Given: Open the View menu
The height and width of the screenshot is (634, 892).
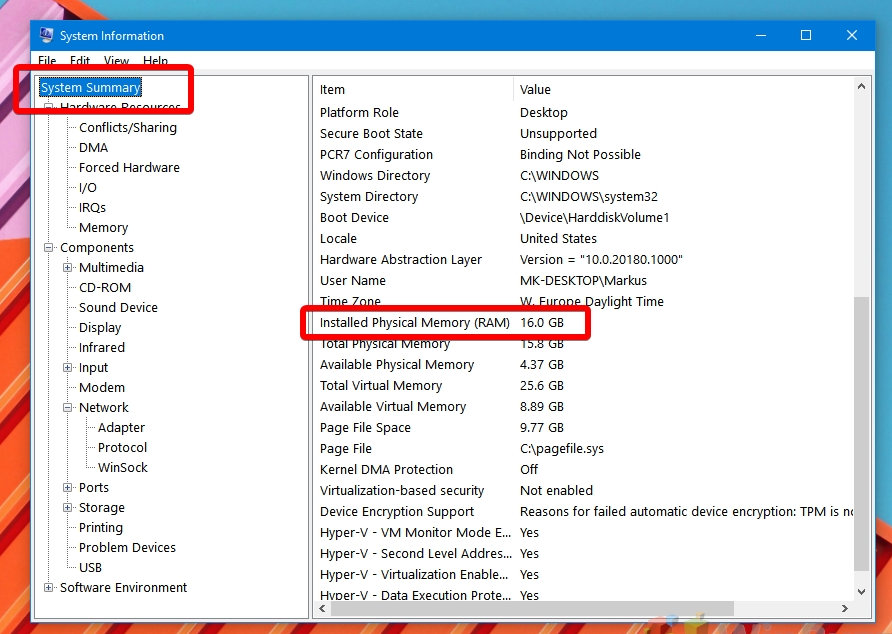Looking at the screenshot, I should 116,61.
